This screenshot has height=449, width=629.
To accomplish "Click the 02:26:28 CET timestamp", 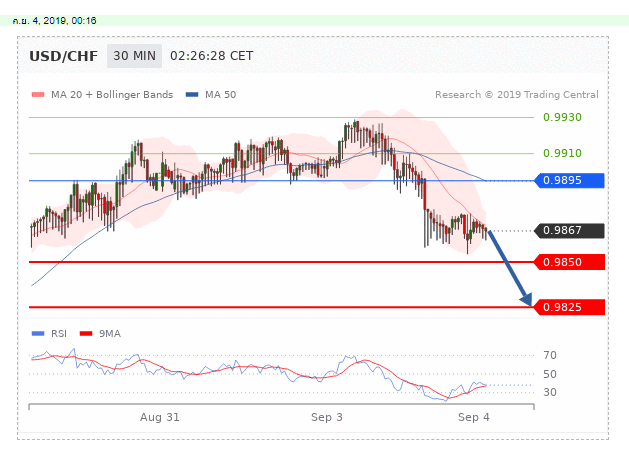I will (x=211, y=56).
